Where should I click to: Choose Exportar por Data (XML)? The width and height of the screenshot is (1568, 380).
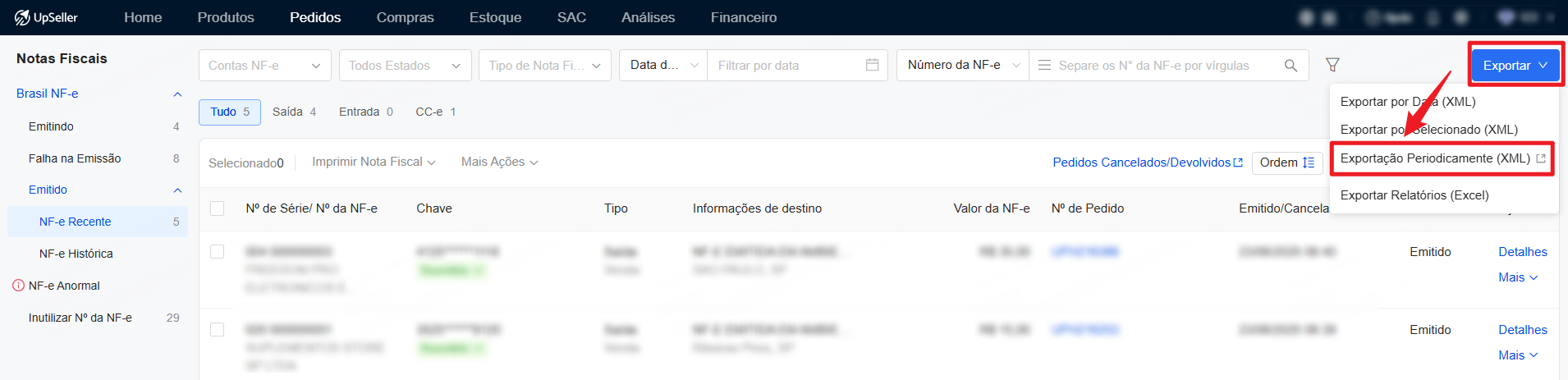click(1408, 102)
